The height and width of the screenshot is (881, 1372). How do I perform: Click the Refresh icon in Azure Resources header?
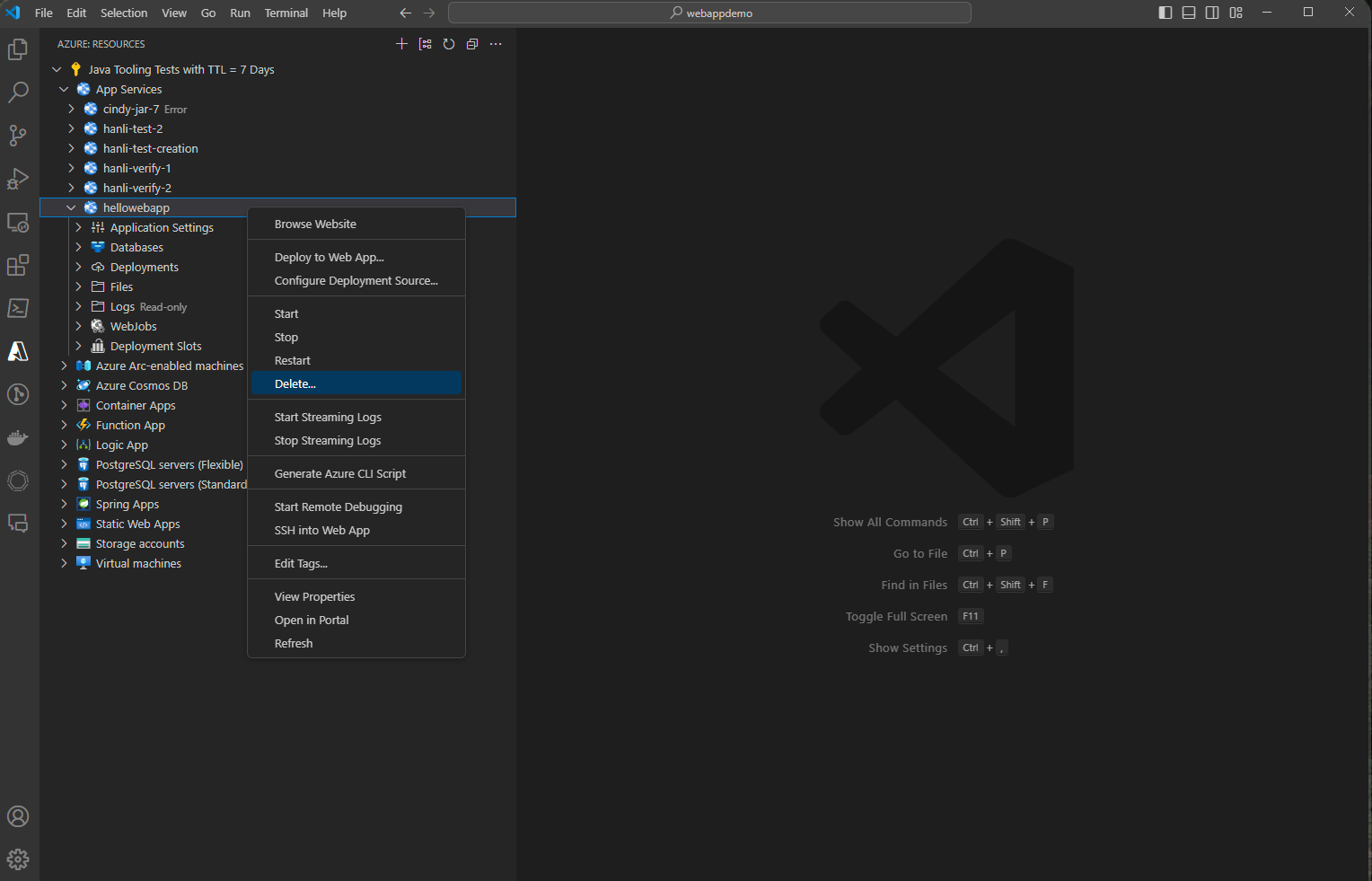click(x=449, y=44)
